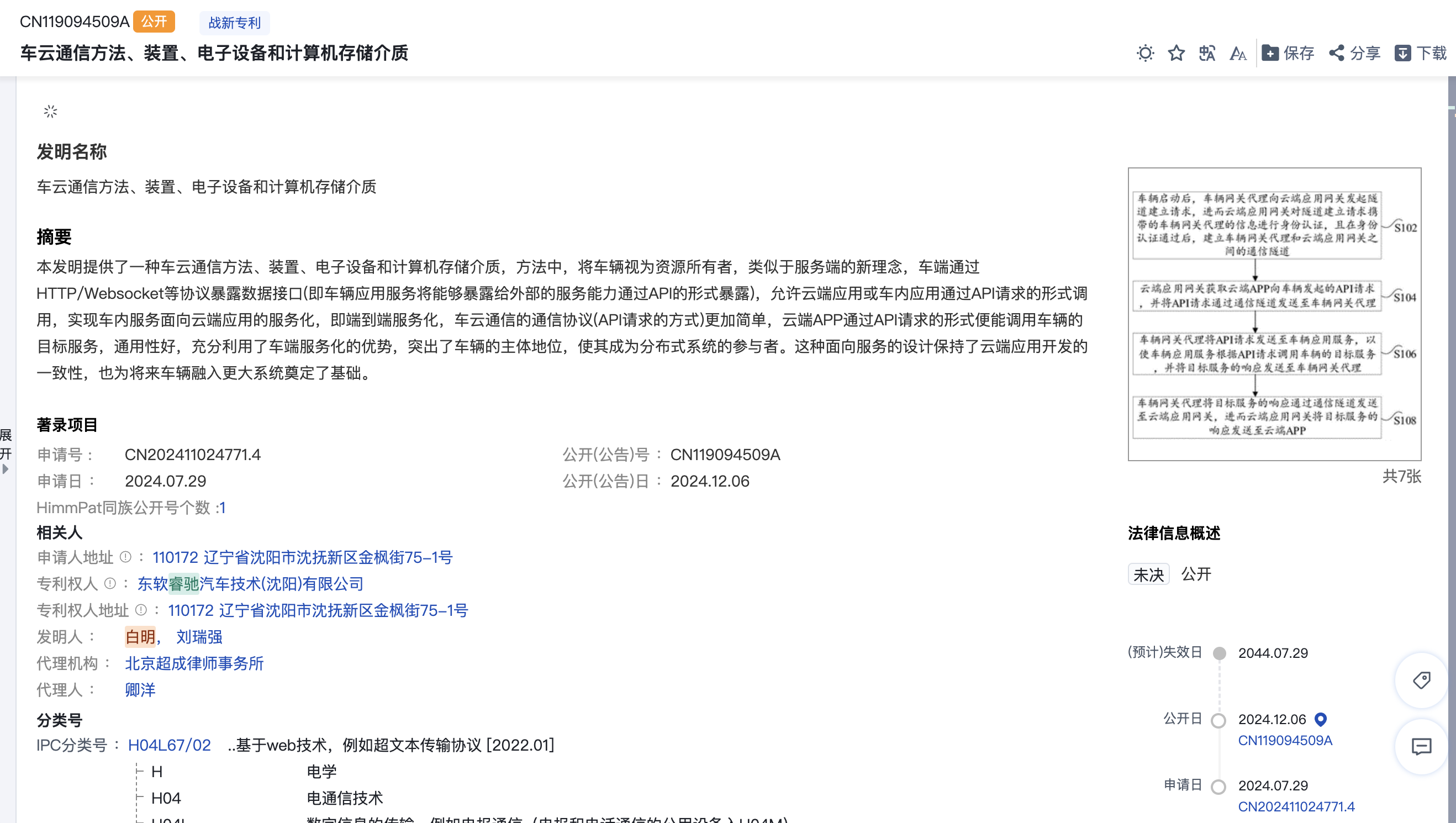Open the flowchart drawing thumbnail

pos(1274,314)
